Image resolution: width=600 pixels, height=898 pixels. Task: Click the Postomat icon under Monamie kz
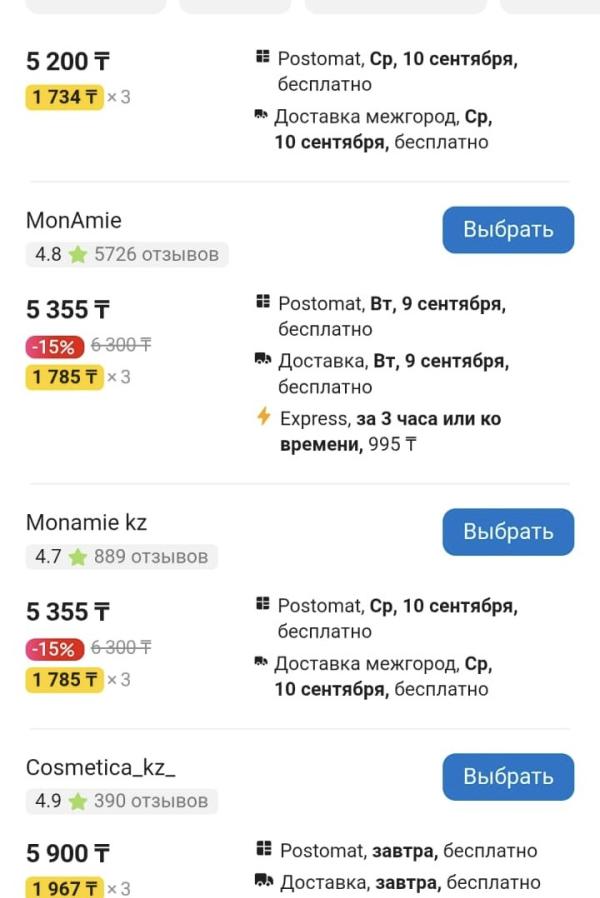click(262, 603)
